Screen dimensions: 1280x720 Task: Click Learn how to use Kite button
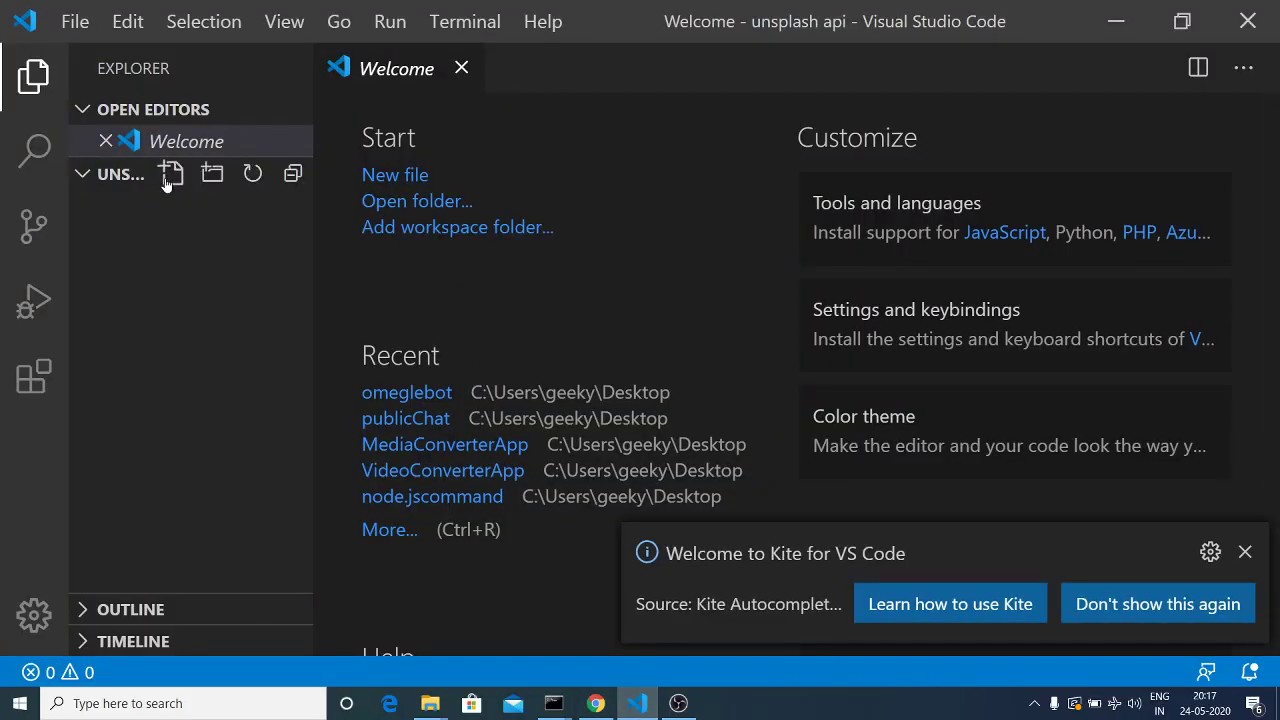[x=950, y=604]
